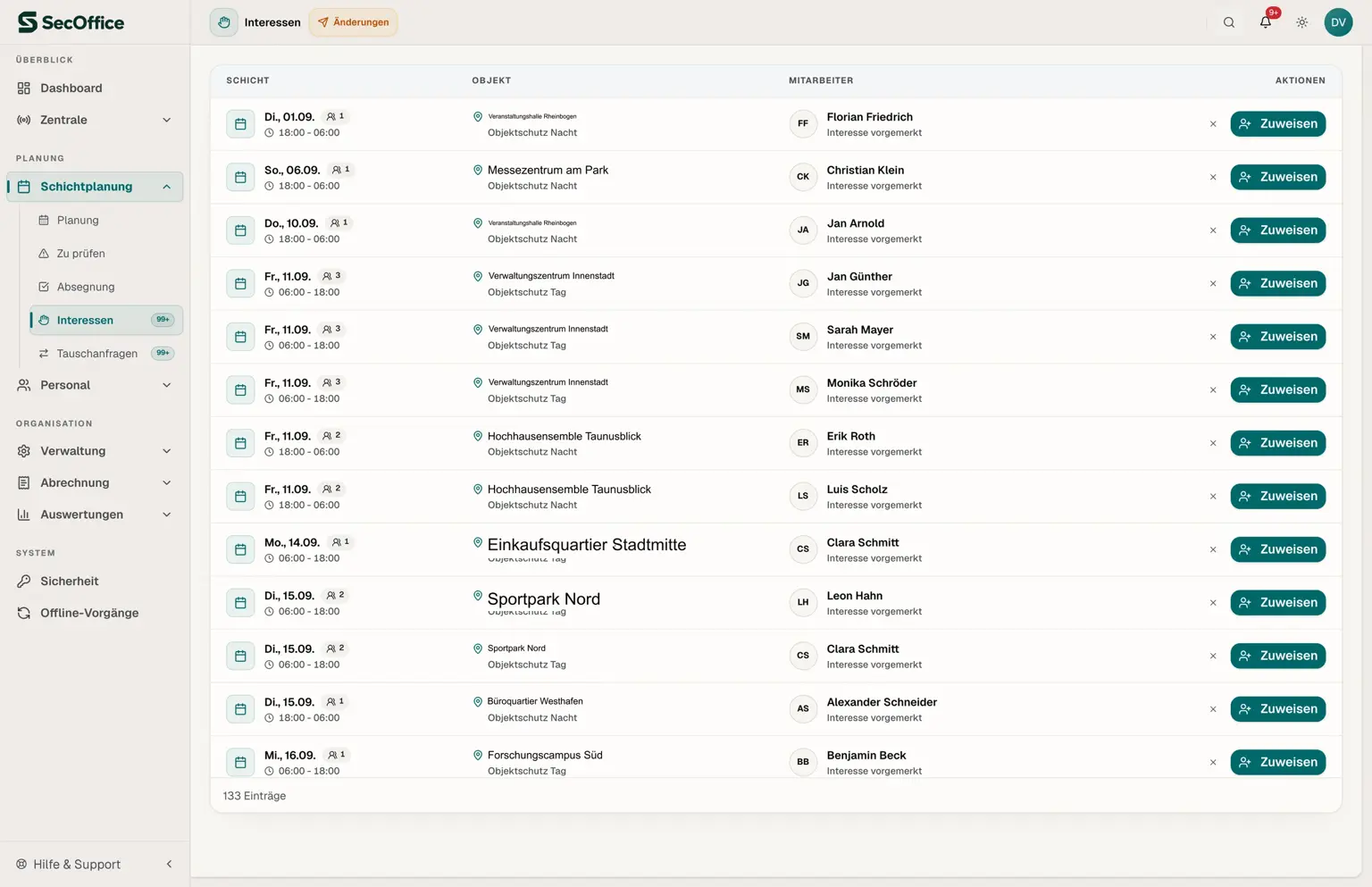
Task: Click location pin beside Forschungscampus Süd
Action: point(478,755)
